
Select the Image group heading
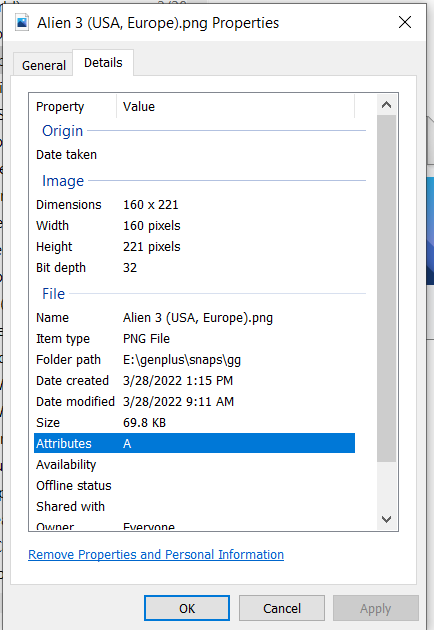tap(63, 181)
